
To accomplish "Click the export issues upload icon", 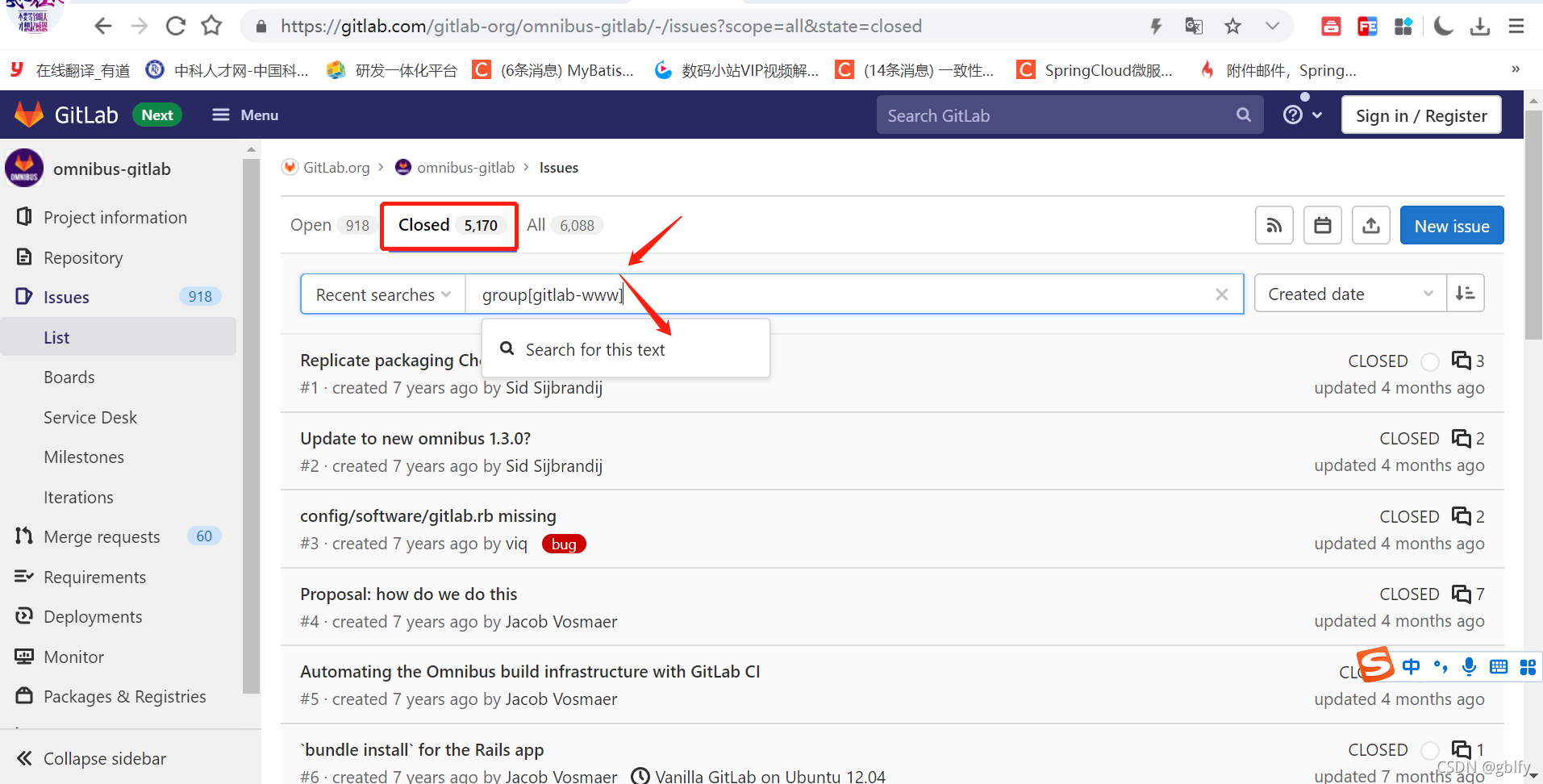I will click(x=1371, y=226).
